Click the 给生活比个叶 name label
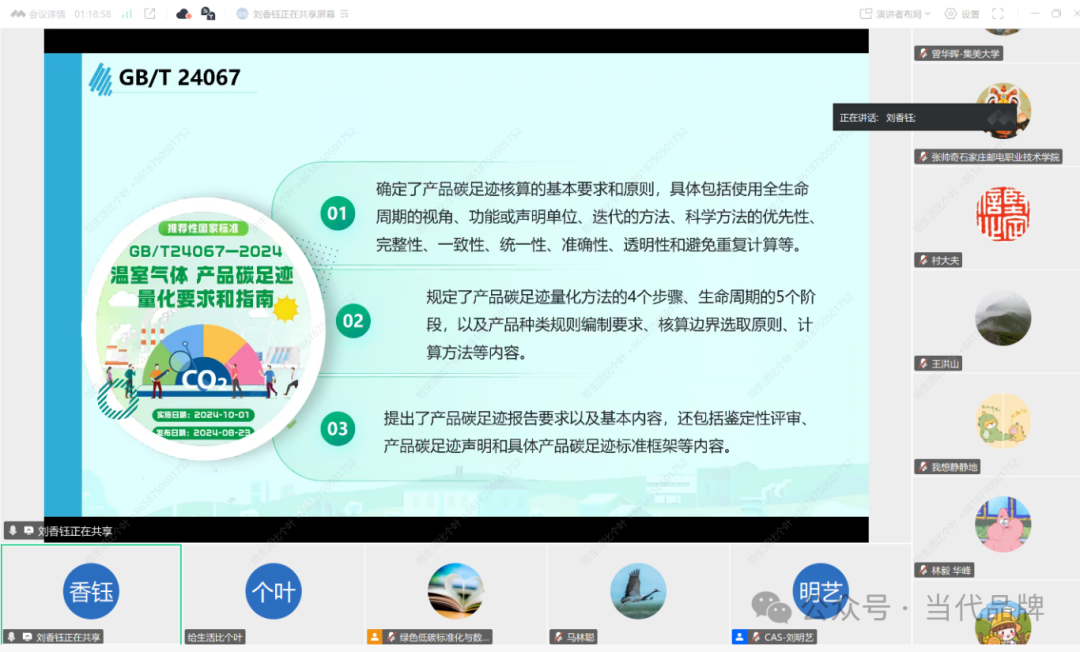The width and height of the screenshot is (1080, 652). (x=215, y=638)
